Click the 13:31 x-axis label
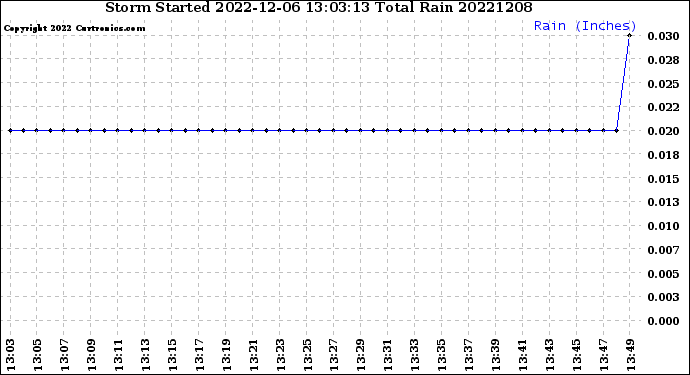Image resolution: width=690 pixels, height=375 pixels. tap(388, 355)
